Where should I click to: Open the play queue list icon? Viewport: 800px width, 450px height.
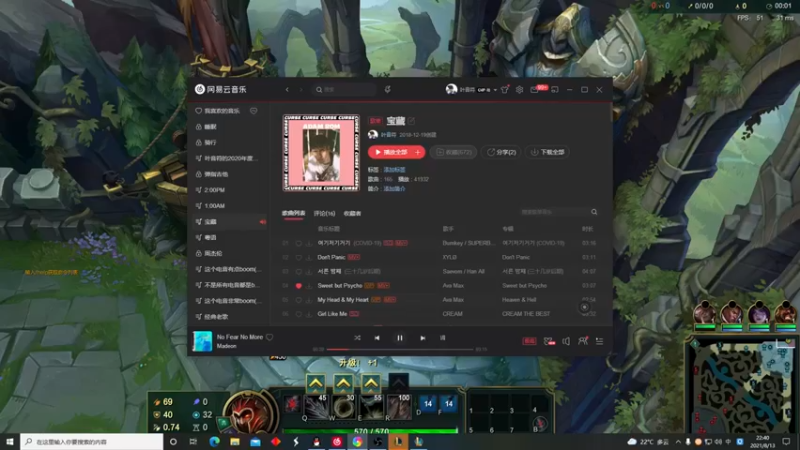[599, 341]
